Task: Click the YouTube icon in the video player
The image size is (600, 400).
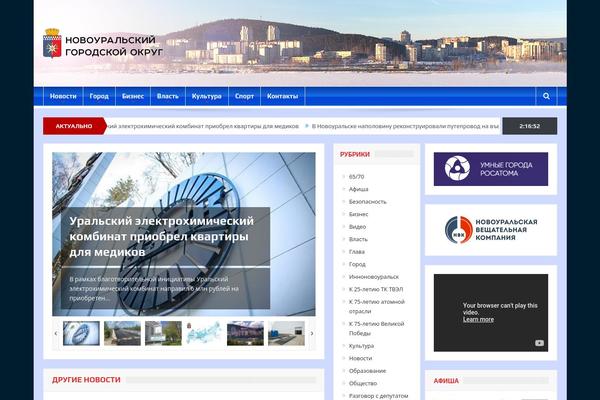Action: tap(539, 343)
